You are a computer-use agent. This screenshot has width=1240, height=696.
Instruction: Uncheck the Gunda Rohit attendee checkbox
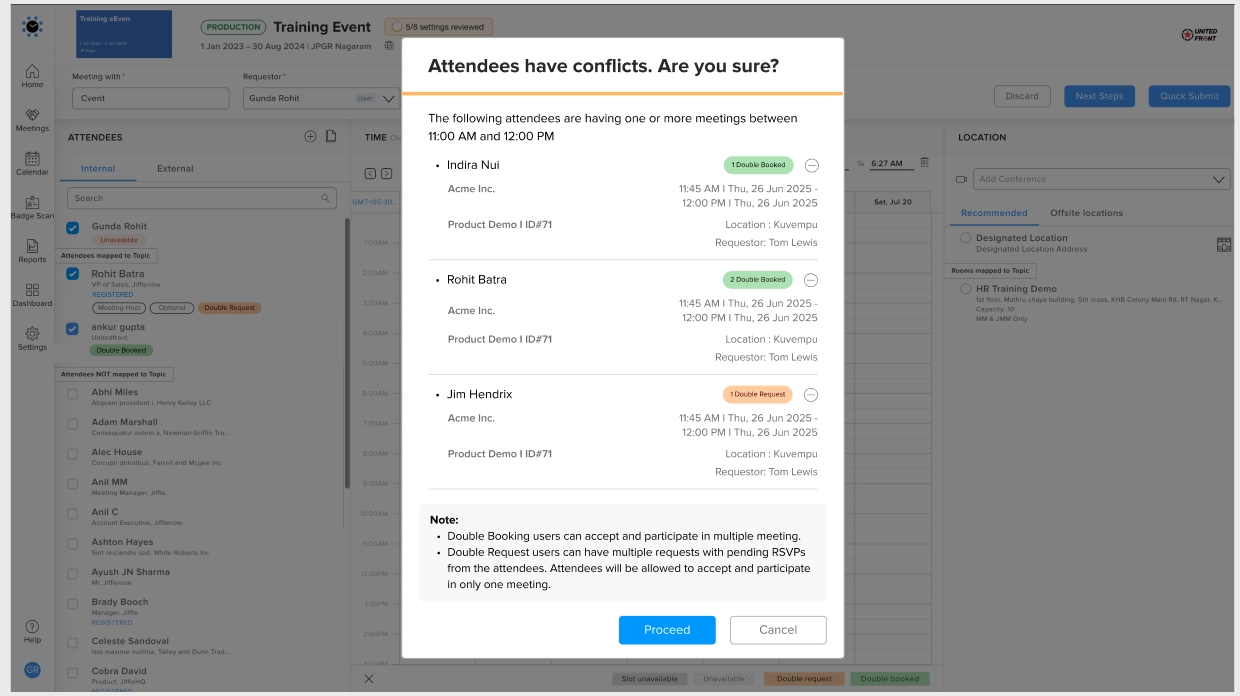pos(72,228)
